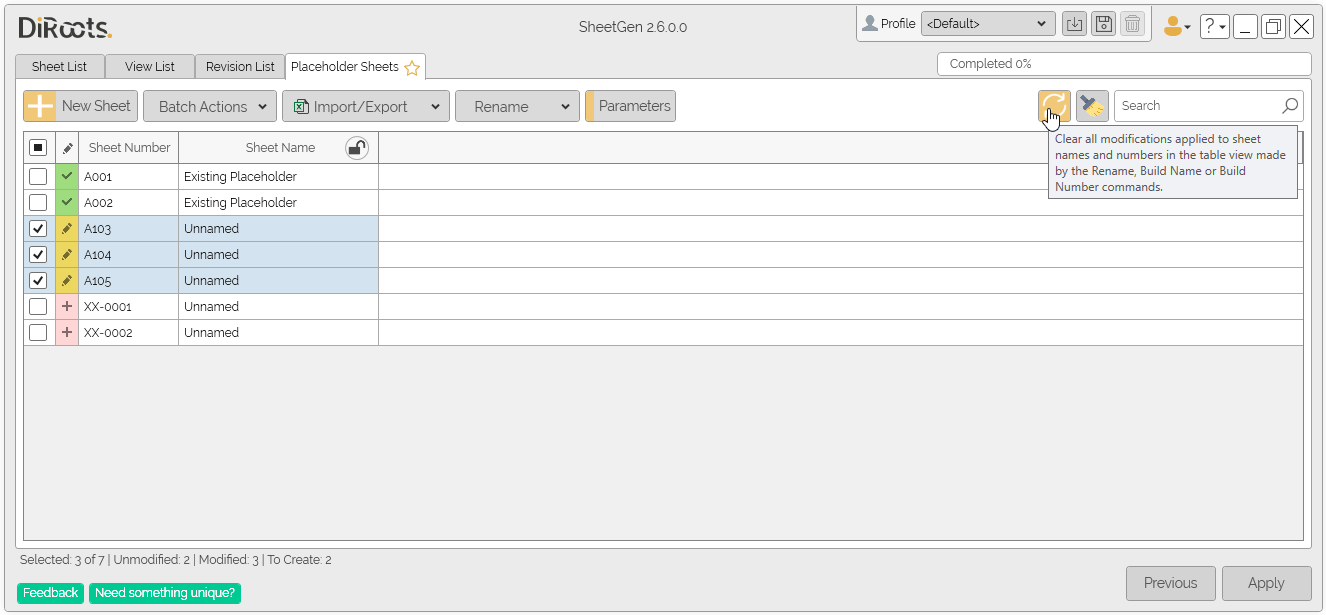Viewport: 1326px width, 615px height.
Task: Toggle the lock icon in Sheet Name header
Action: coord(356,148)
